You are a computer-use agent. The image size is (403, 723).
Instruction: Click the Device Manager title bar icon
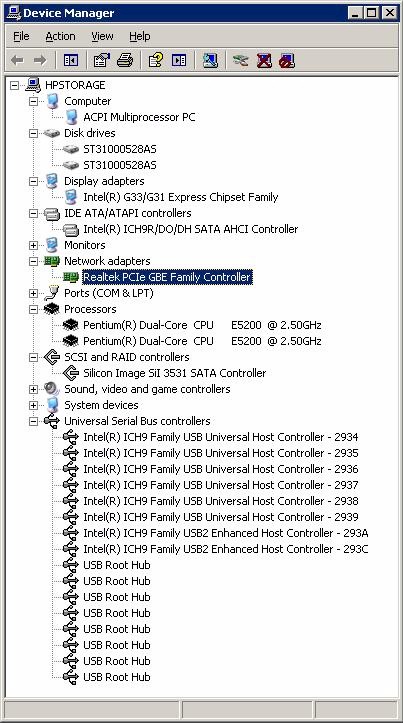12,12
